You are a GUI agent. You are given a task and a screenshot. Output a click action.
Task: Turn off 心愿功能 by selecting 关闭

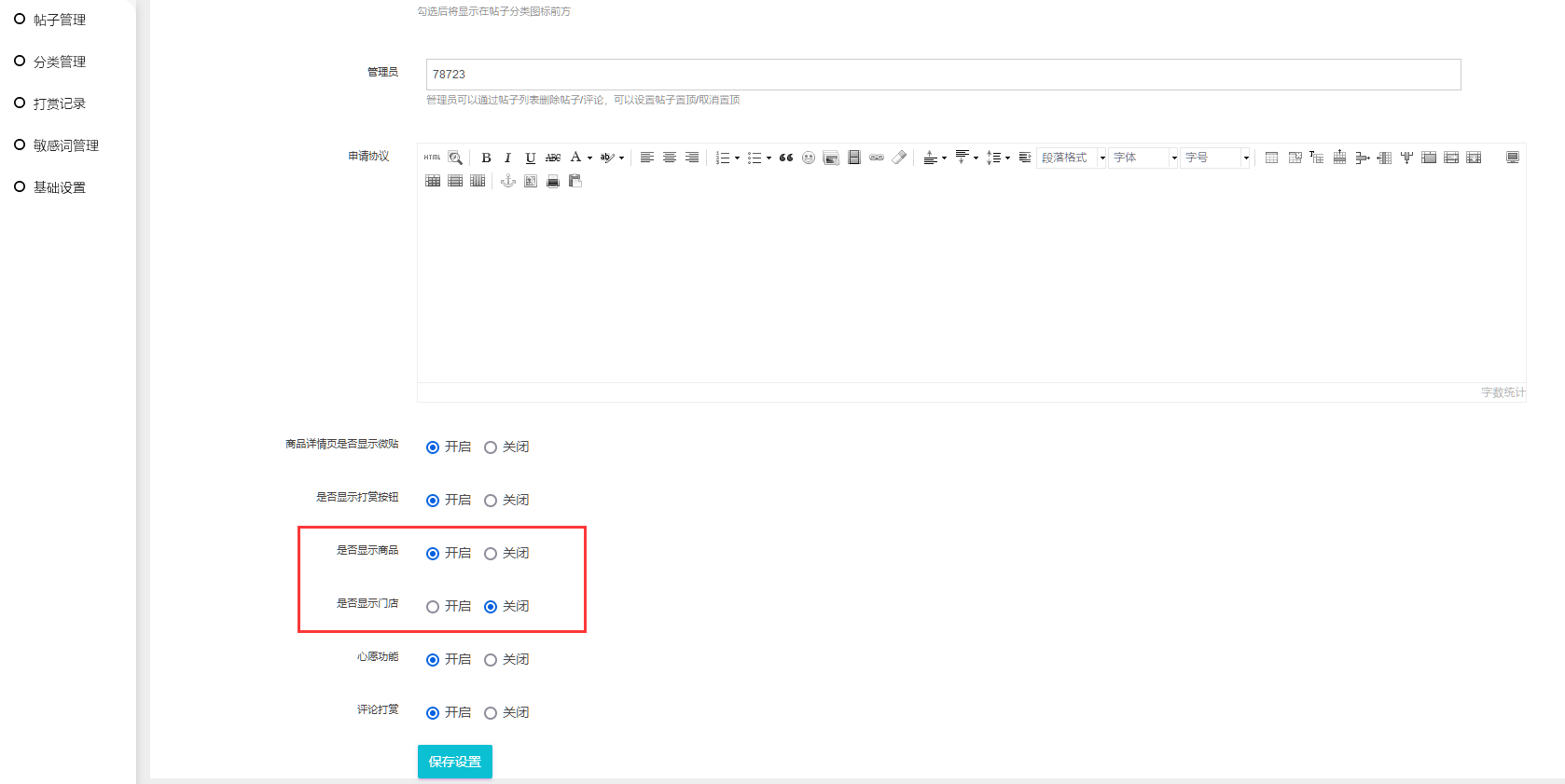click(x=491, y=660)
